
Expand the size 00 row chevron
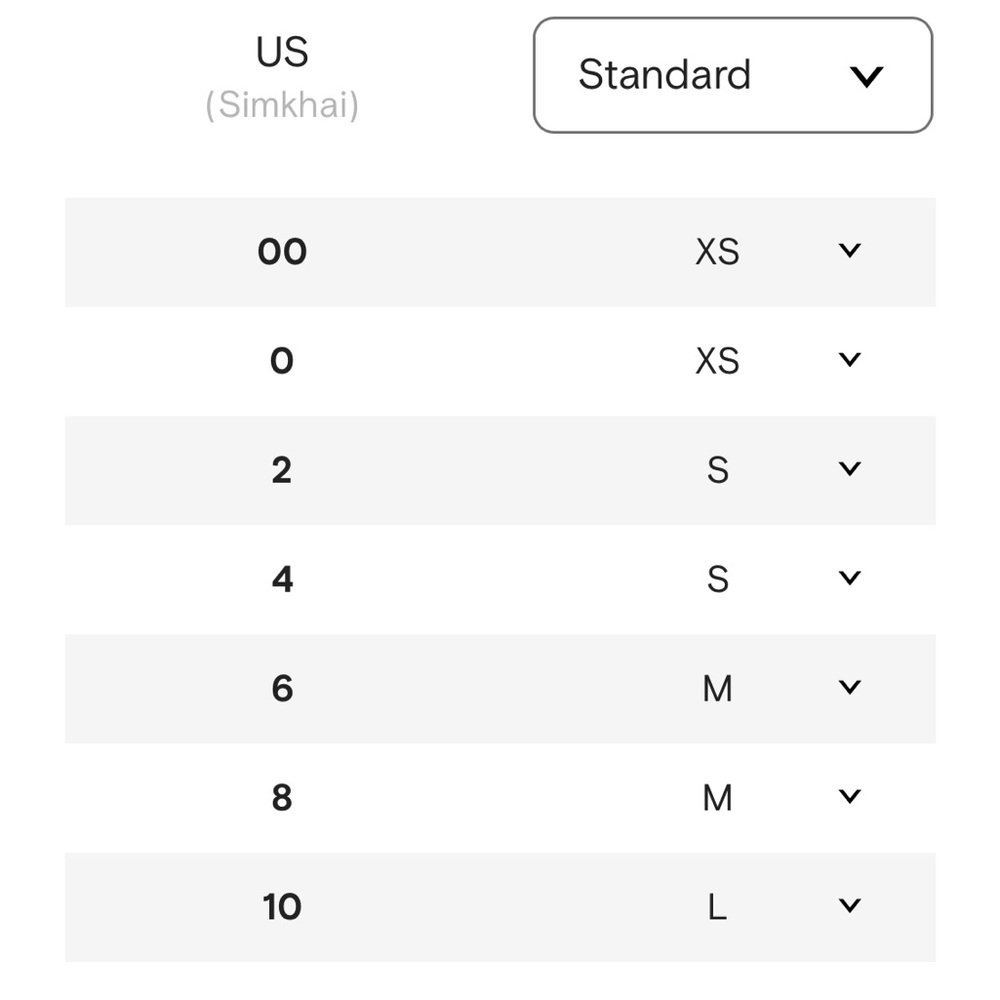[849, 250]
